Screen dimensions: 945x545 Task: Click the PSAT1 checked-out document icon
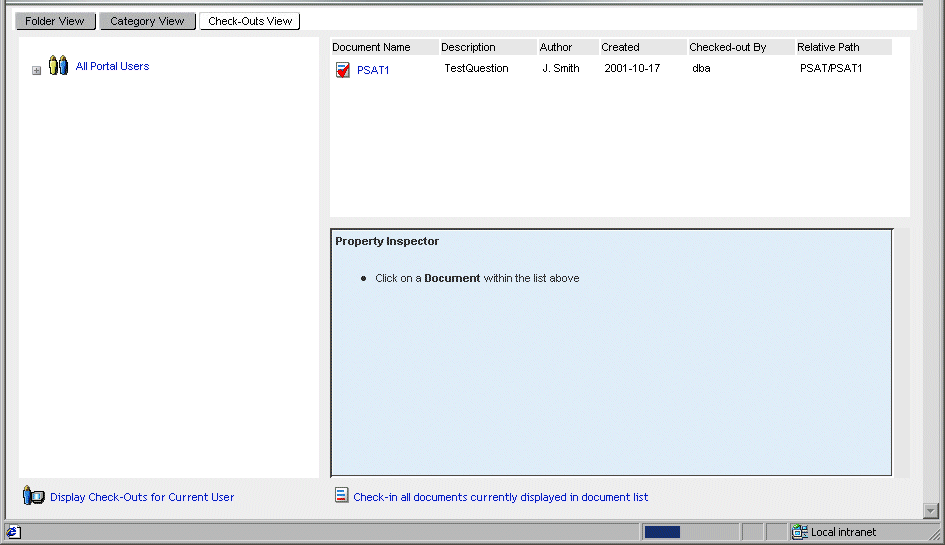point(343,70)
